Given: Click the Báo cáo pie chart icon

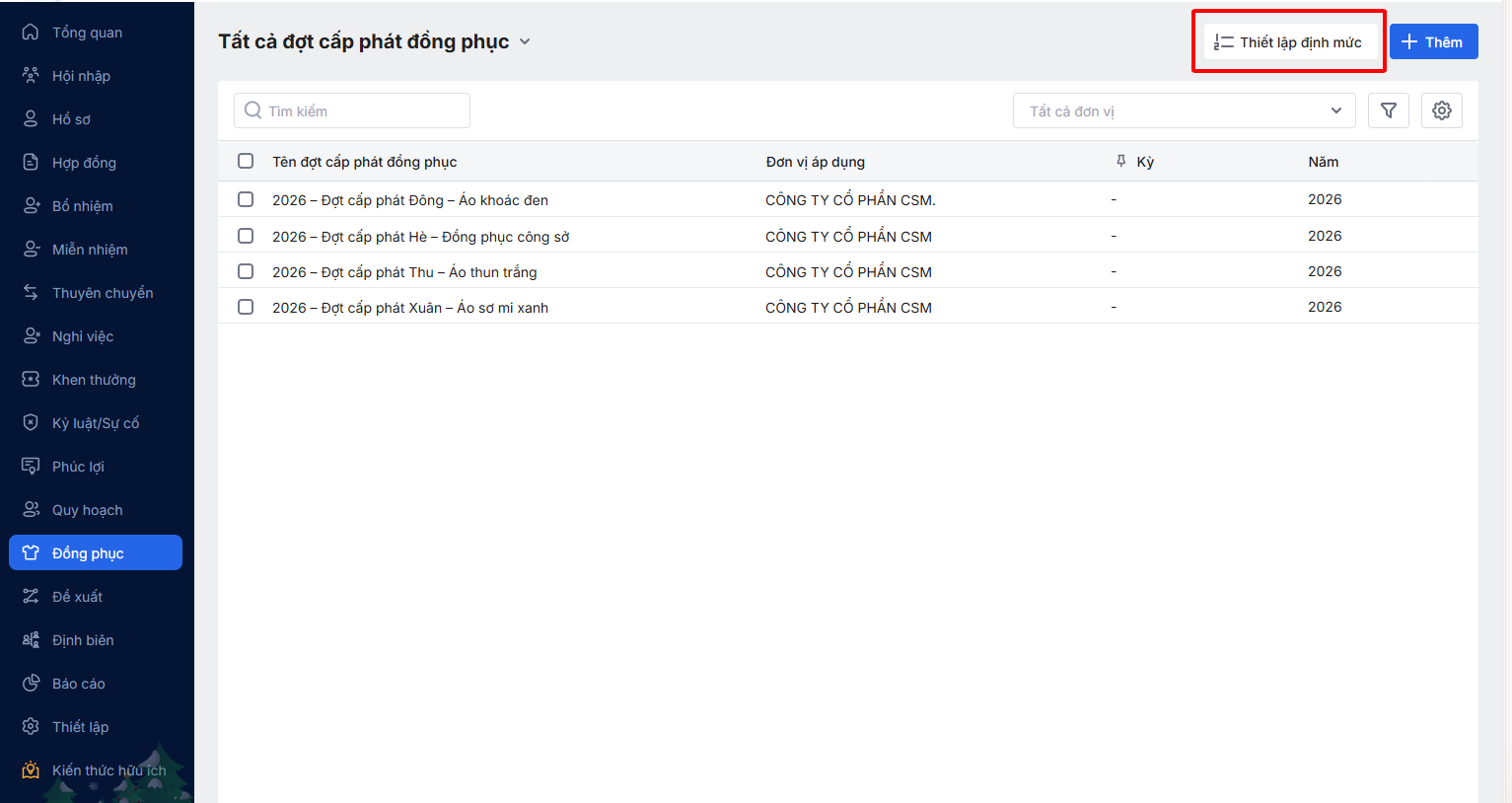Looking at the screenshot, I should tap(31, 683).
